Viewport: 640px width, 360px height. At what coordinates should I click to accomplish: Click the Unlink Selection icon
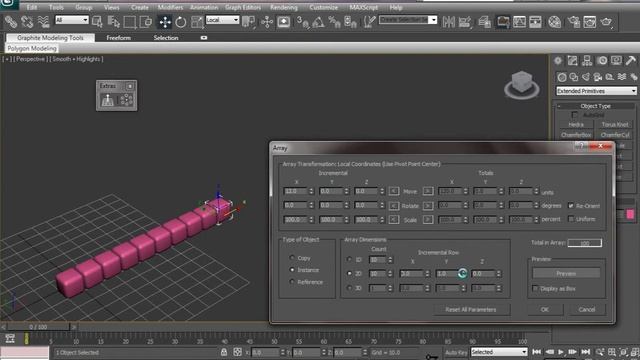pyautogui.click(x=27, y=22)
